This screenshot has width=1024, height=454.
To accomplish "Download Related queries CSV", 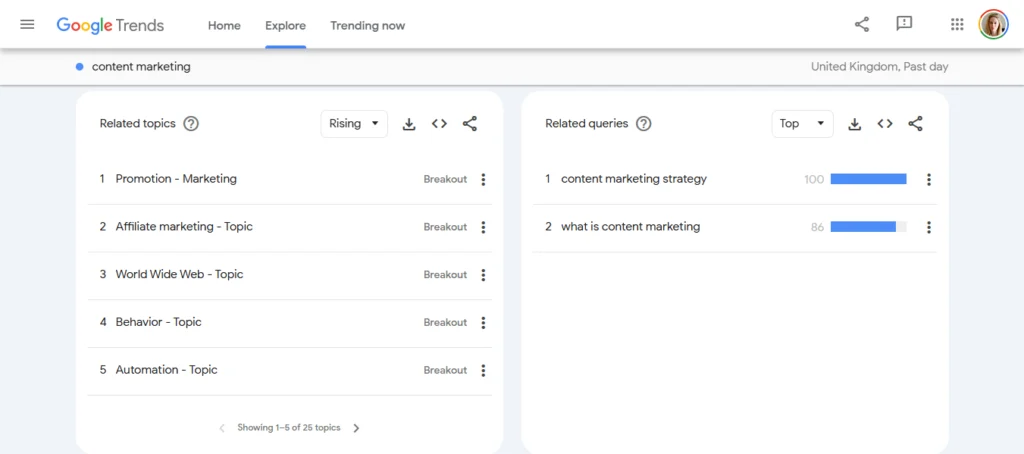I will click(854, 123).
